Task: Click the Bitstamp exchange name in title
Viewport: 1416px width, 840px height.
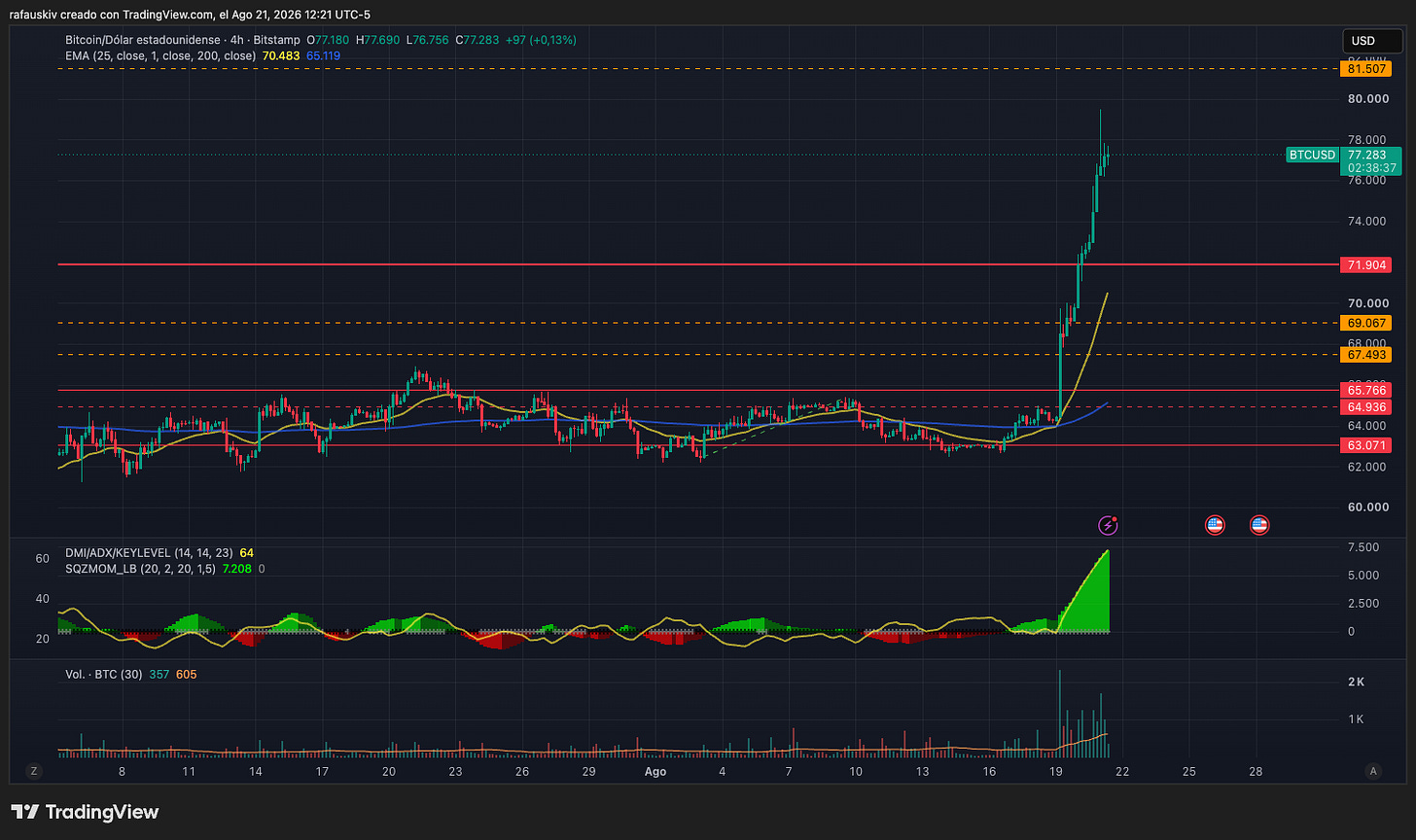Action: (x=276, y=40)
